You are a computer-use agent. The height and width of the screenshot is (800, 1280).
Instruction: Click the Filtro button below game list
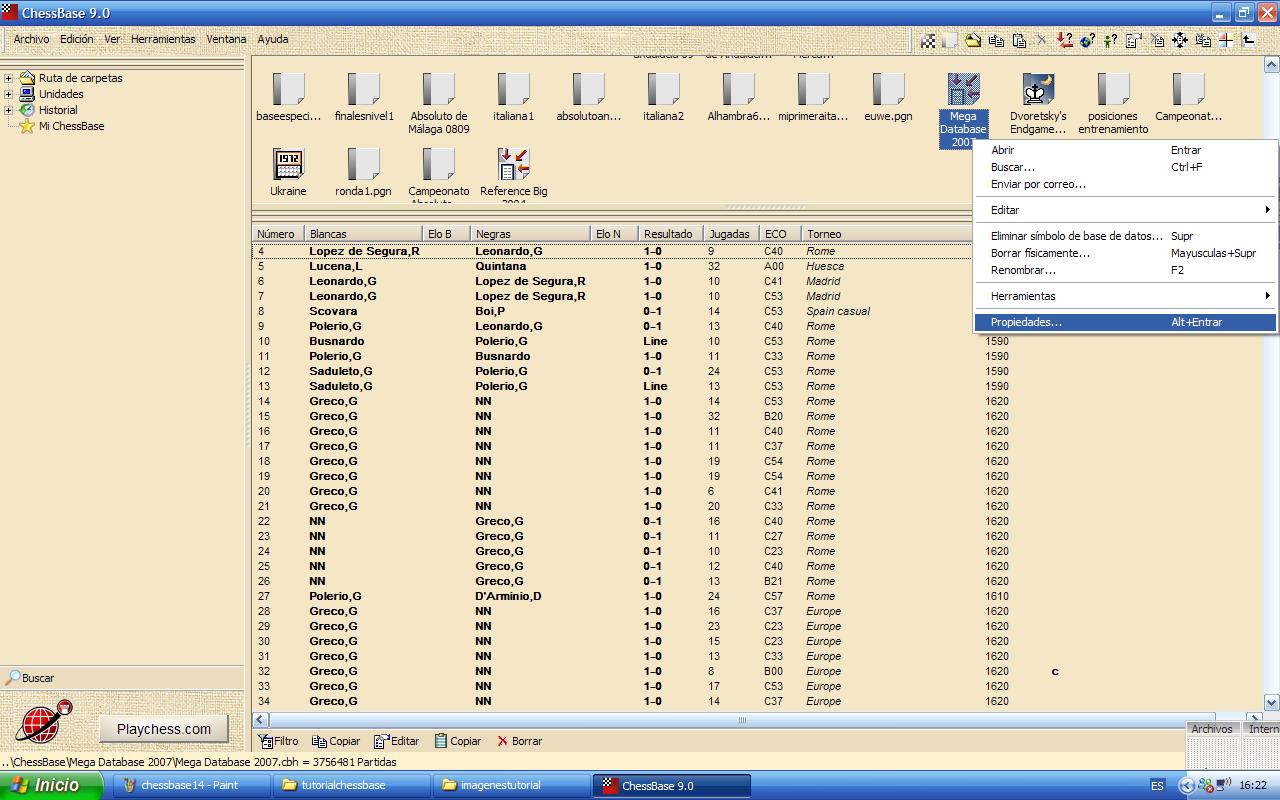point(279,741)
